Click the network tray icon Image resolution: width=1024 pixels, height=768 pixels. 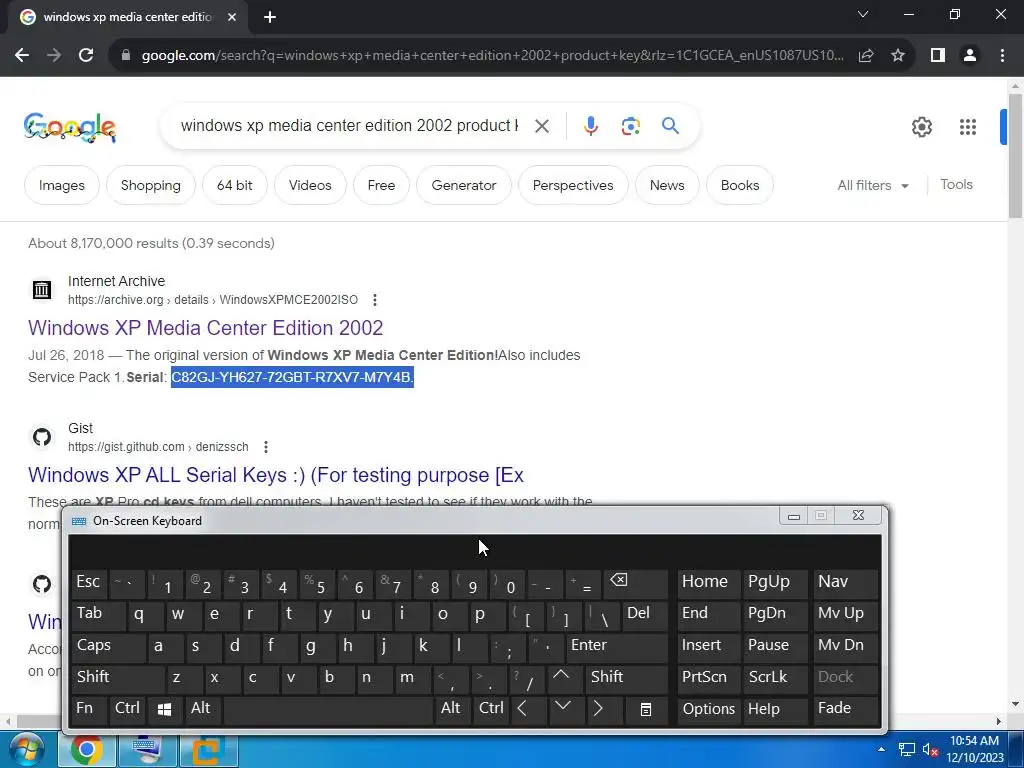(x=906, y=750)
